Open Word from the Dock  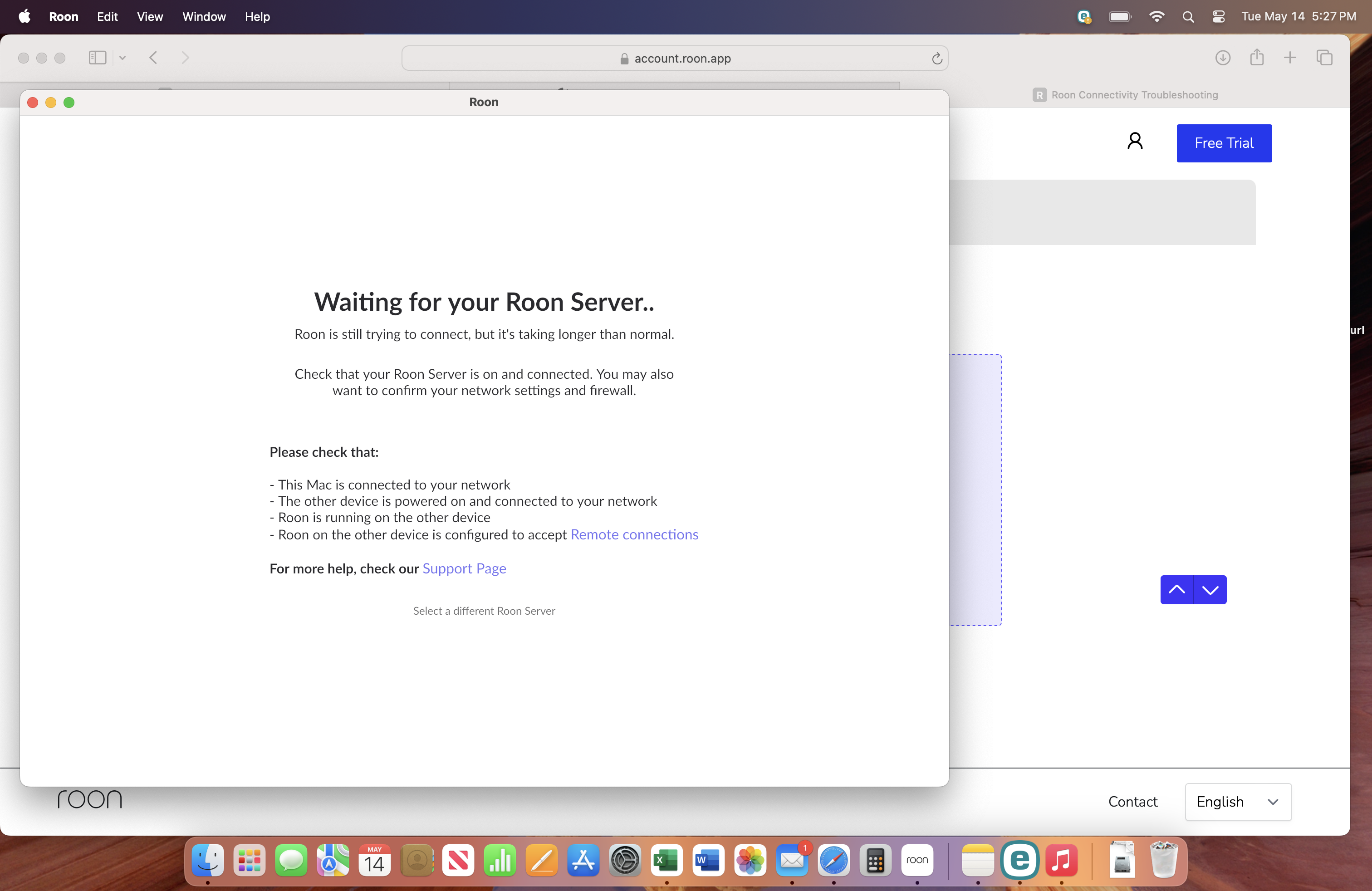coord(709,861)
